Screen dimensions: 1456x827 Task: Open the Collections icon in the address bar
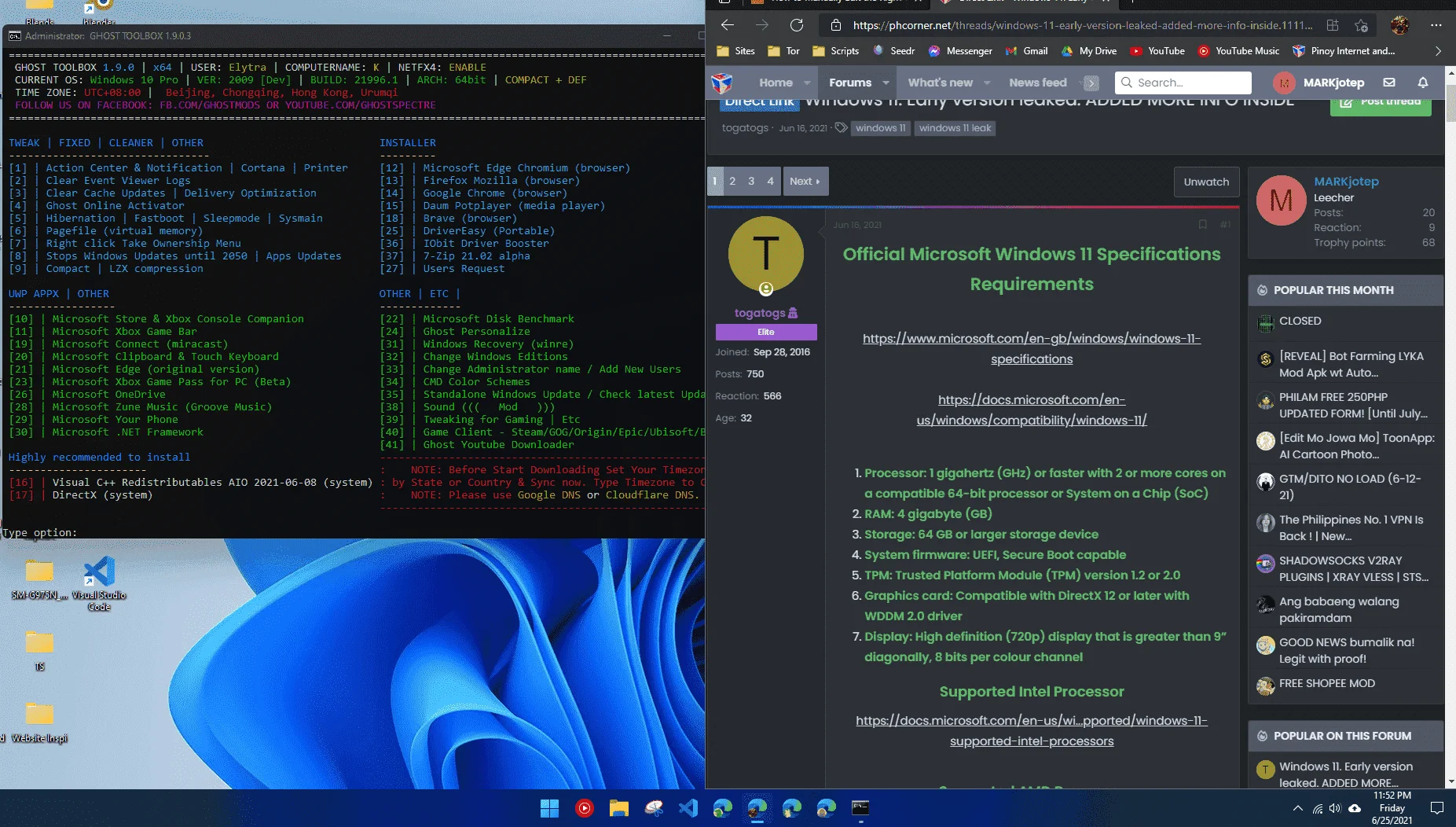tap(1333, 25)
